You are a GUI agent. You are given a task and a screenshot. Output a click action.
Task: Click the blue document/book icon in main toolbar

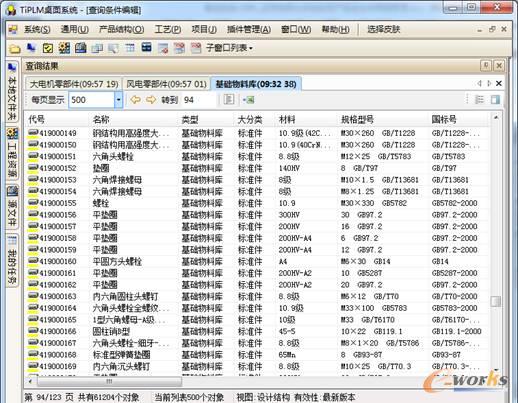point(81,48)
